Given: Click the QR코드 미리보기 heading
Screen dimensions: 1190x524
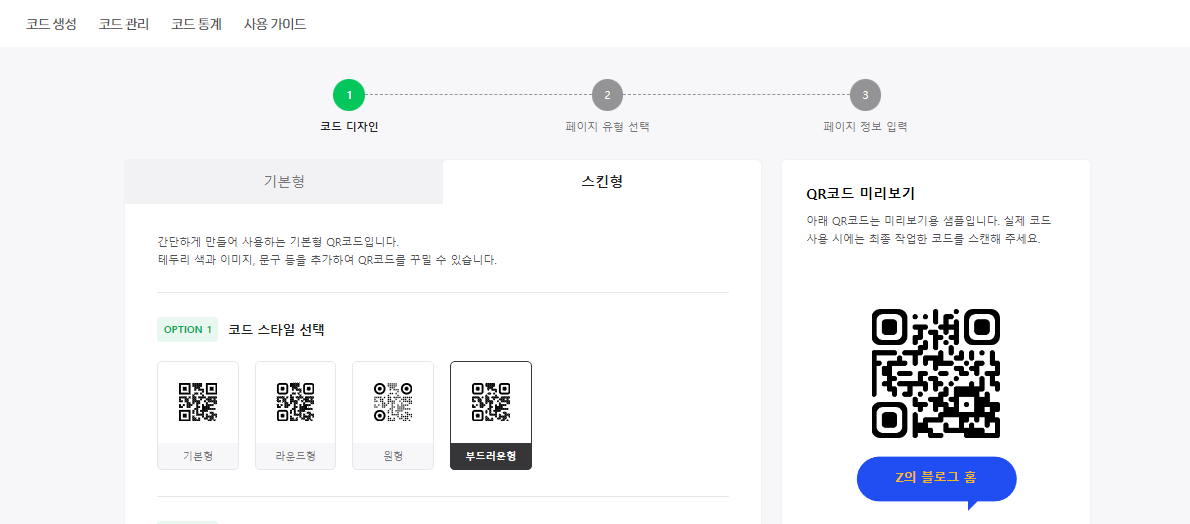Looking at the screenshot, I should pos(860,194).
